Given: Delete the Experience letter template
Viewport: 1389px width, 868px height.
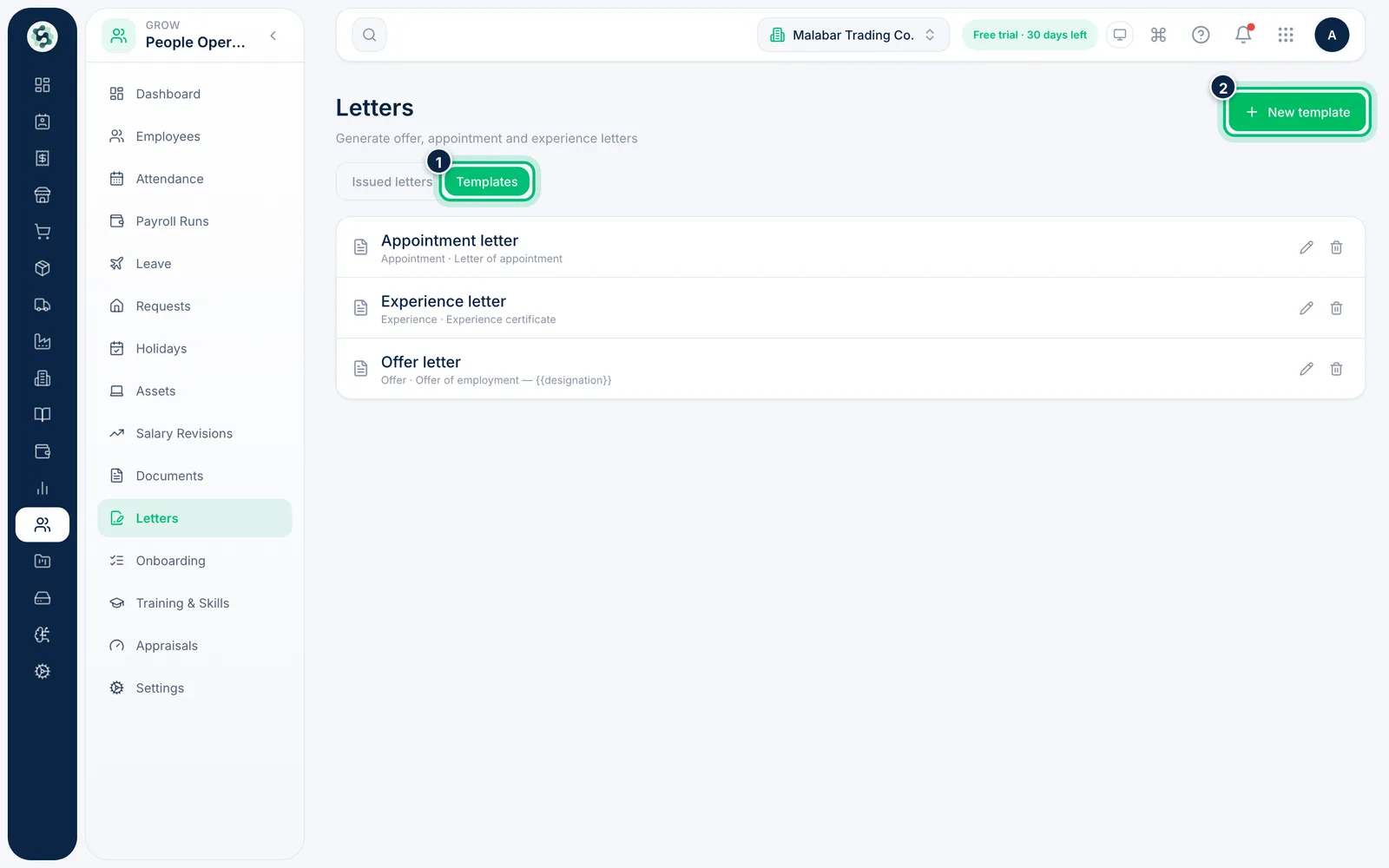Looking at the screenshot, I should tap(1337, 308).
